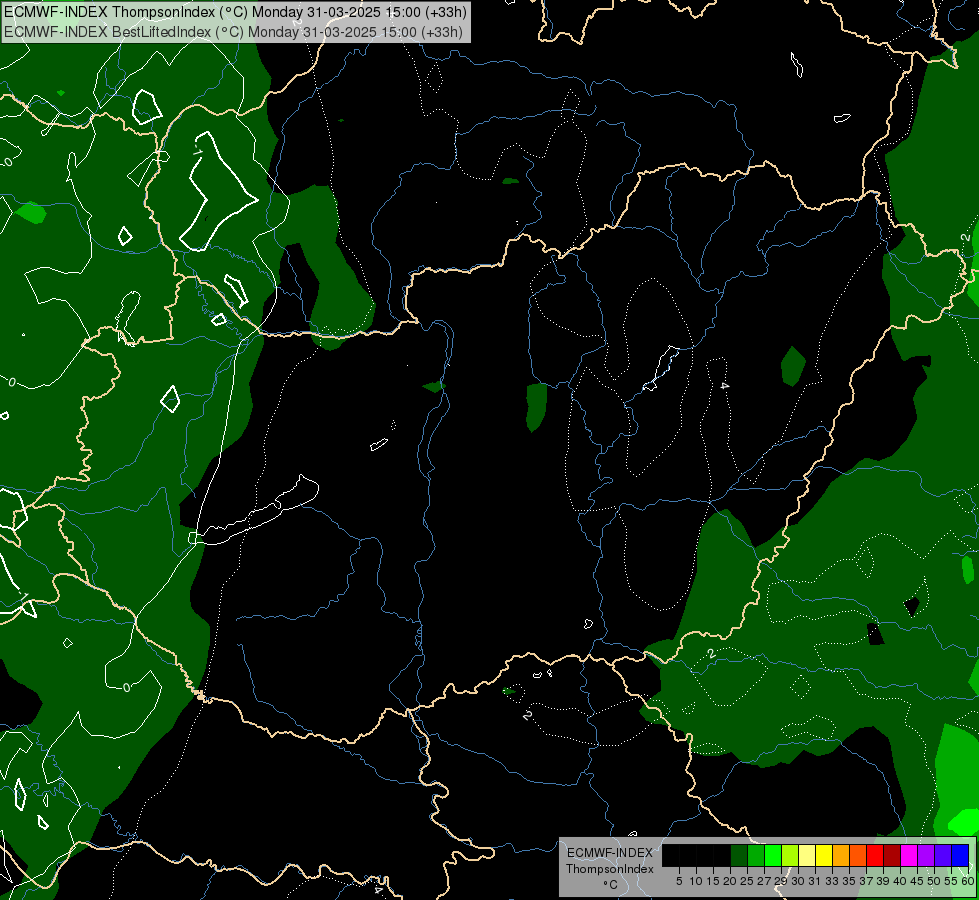
Task: Click legend tick value 25
Action: (747, 881)
